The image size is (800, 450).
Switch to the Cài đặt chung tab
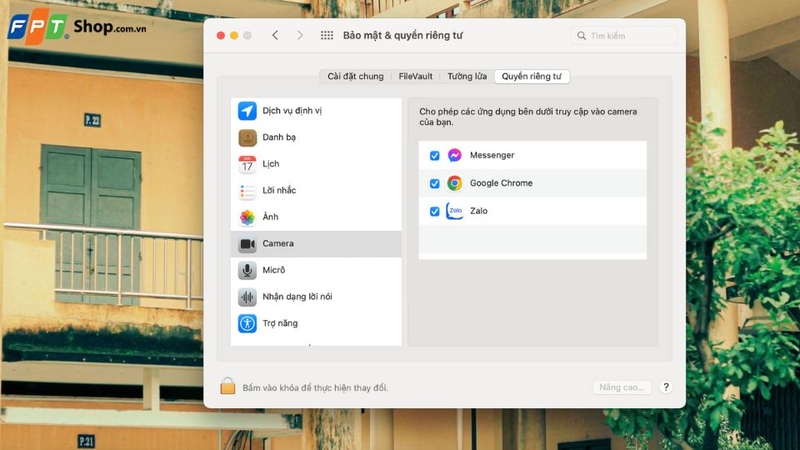click(355, 76)
